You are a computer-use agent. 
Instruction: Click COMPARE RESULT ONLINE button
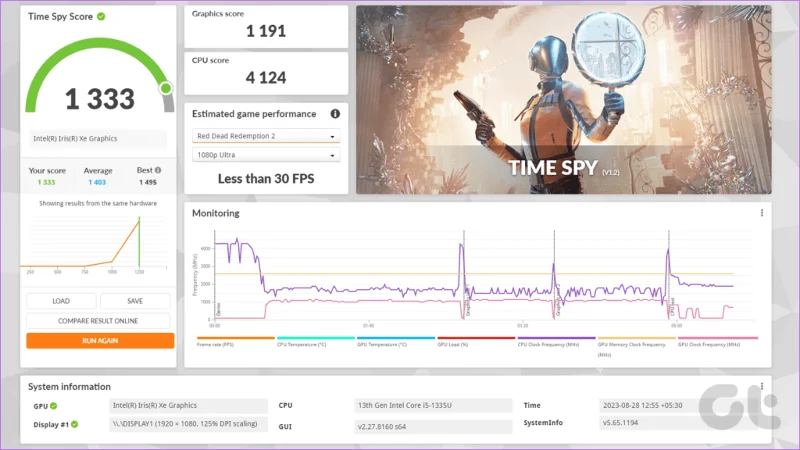click(x=98, y=321)
